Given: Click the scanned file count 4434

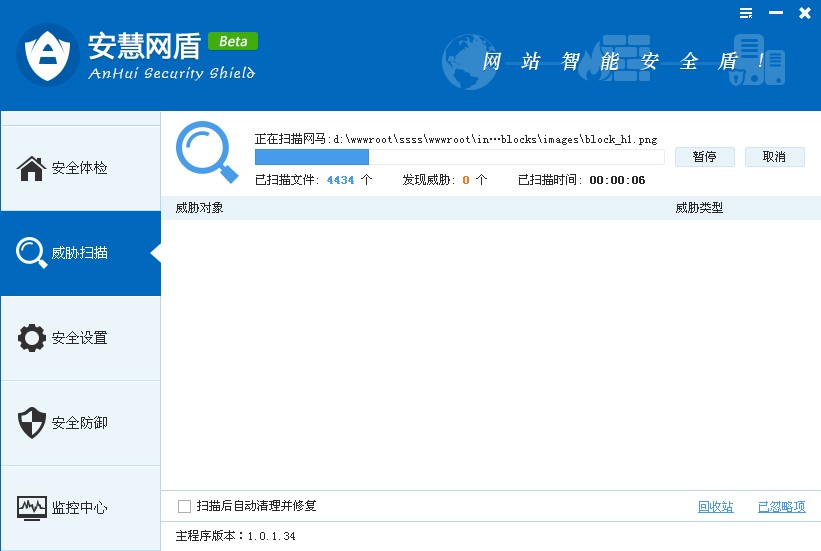Looking at the screenshot, I should point(340,180).
